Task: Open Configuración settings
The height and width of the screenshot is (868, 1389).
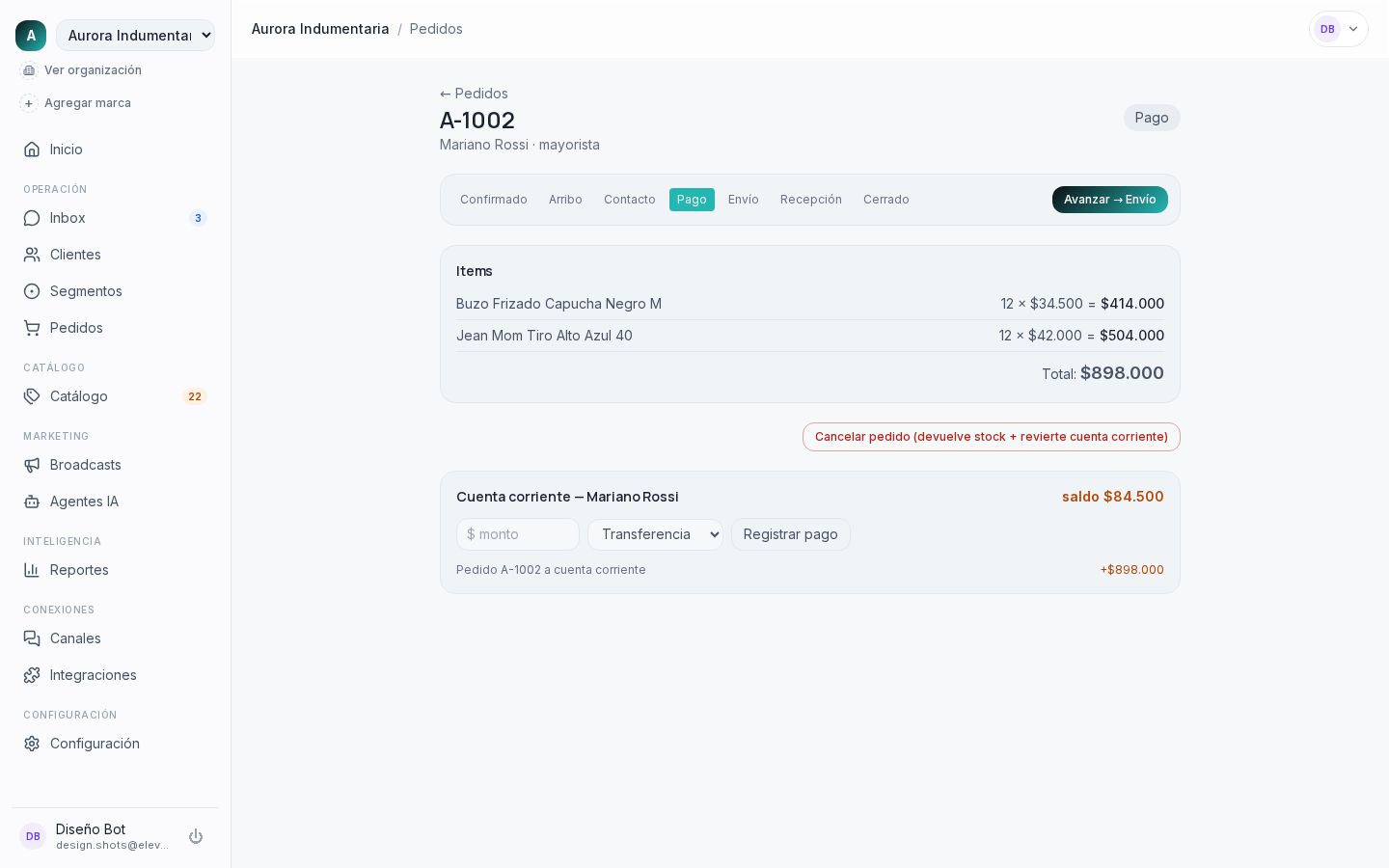Action: (x=115, y=744)
